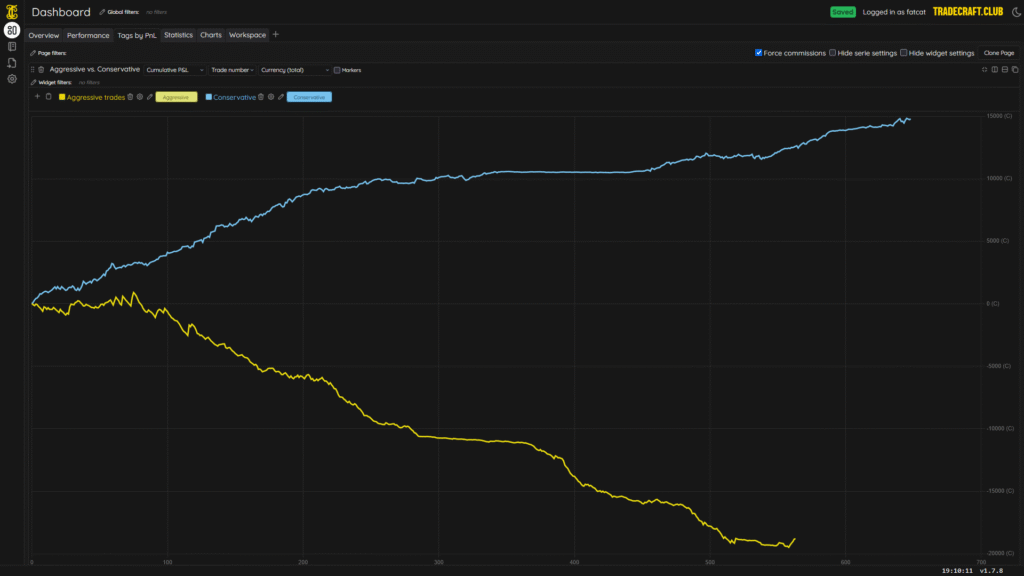Open the Currency (total) dropdown
Viewport: 1024px width, 576px height.
coord(294,70)
